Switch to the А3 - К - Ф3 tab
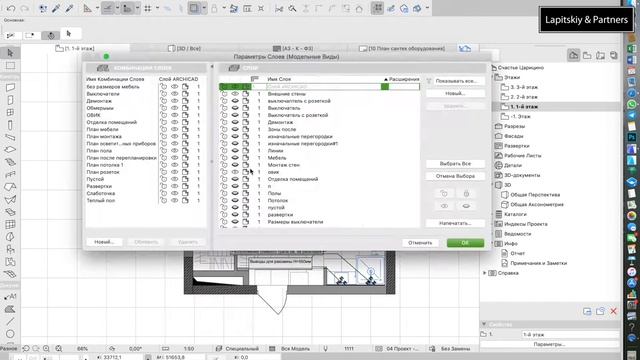Screen dimensions: 640x360 pyautogui.click(x=293, y=48)
